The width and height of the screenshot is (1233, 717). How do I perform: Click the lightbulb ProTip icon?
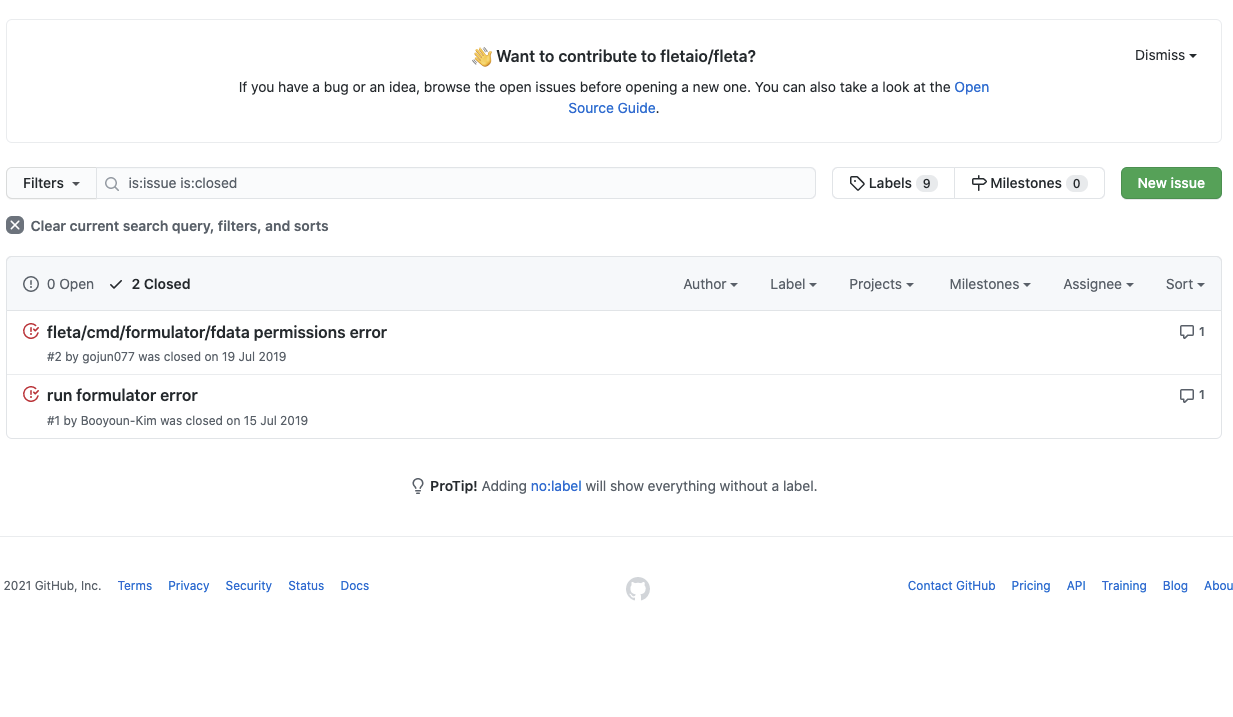[418, 486]
